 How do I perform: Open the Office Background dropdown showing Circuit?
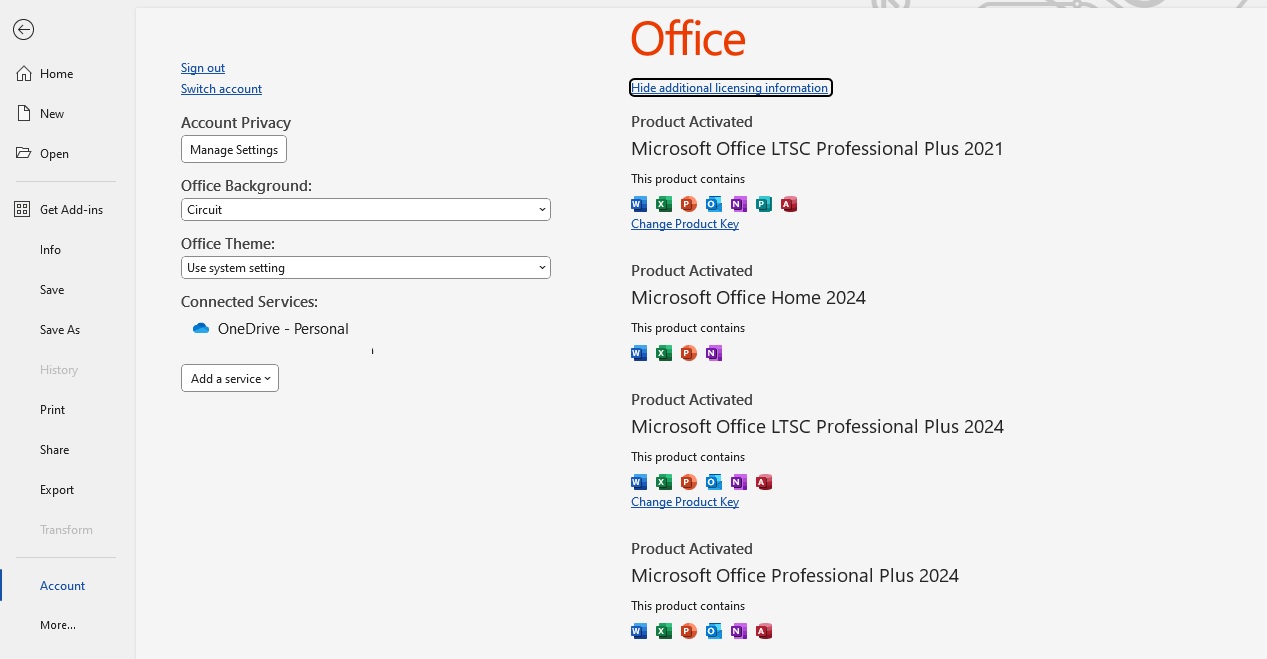coord(366,210)
